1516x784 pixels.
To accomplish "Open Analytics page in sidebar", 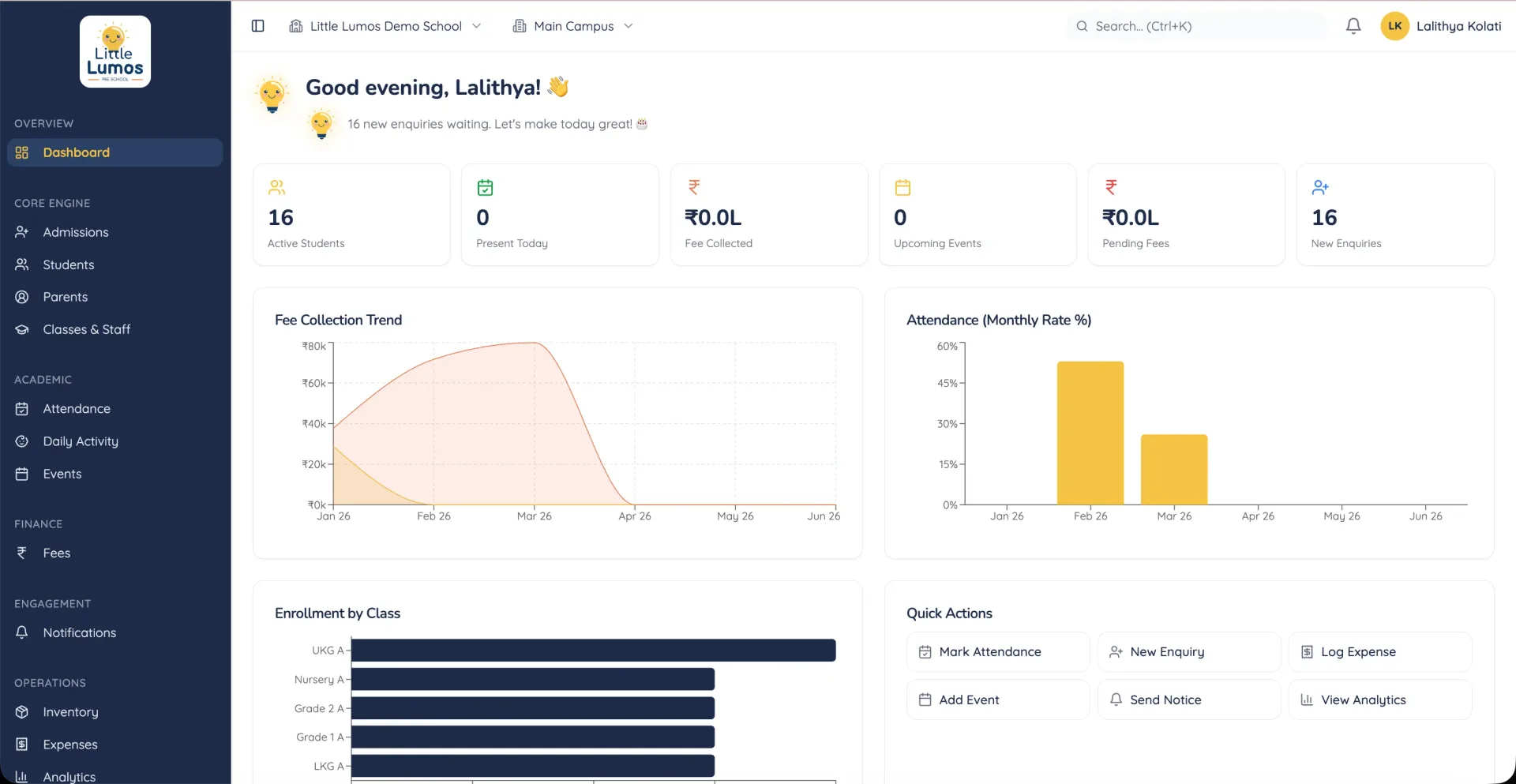I will pyautogui.click(x=114, y=777).
